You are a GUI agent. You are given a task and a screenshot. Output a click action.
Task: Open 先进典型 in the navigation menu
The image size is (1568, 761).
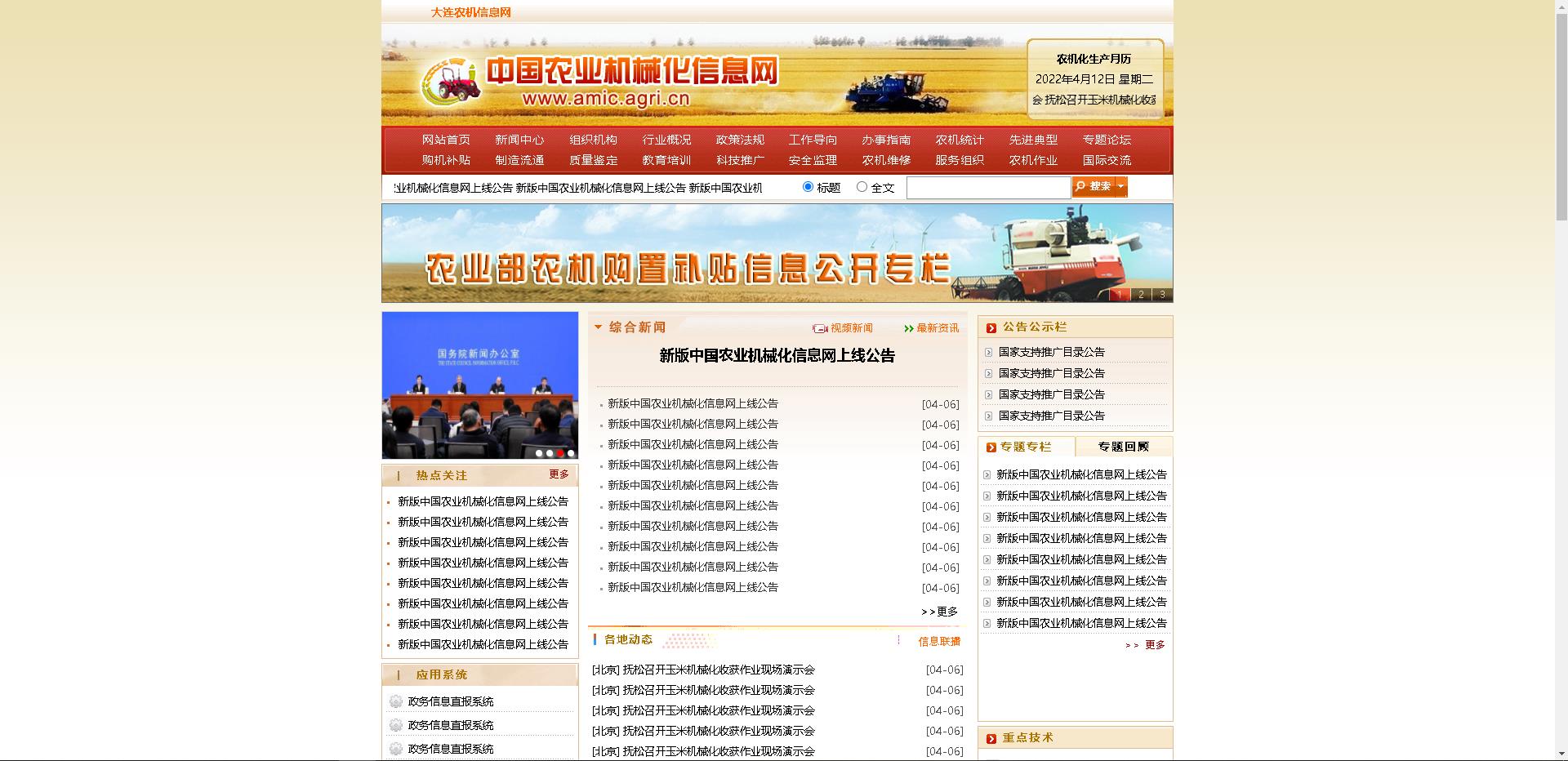point(1033,140)
